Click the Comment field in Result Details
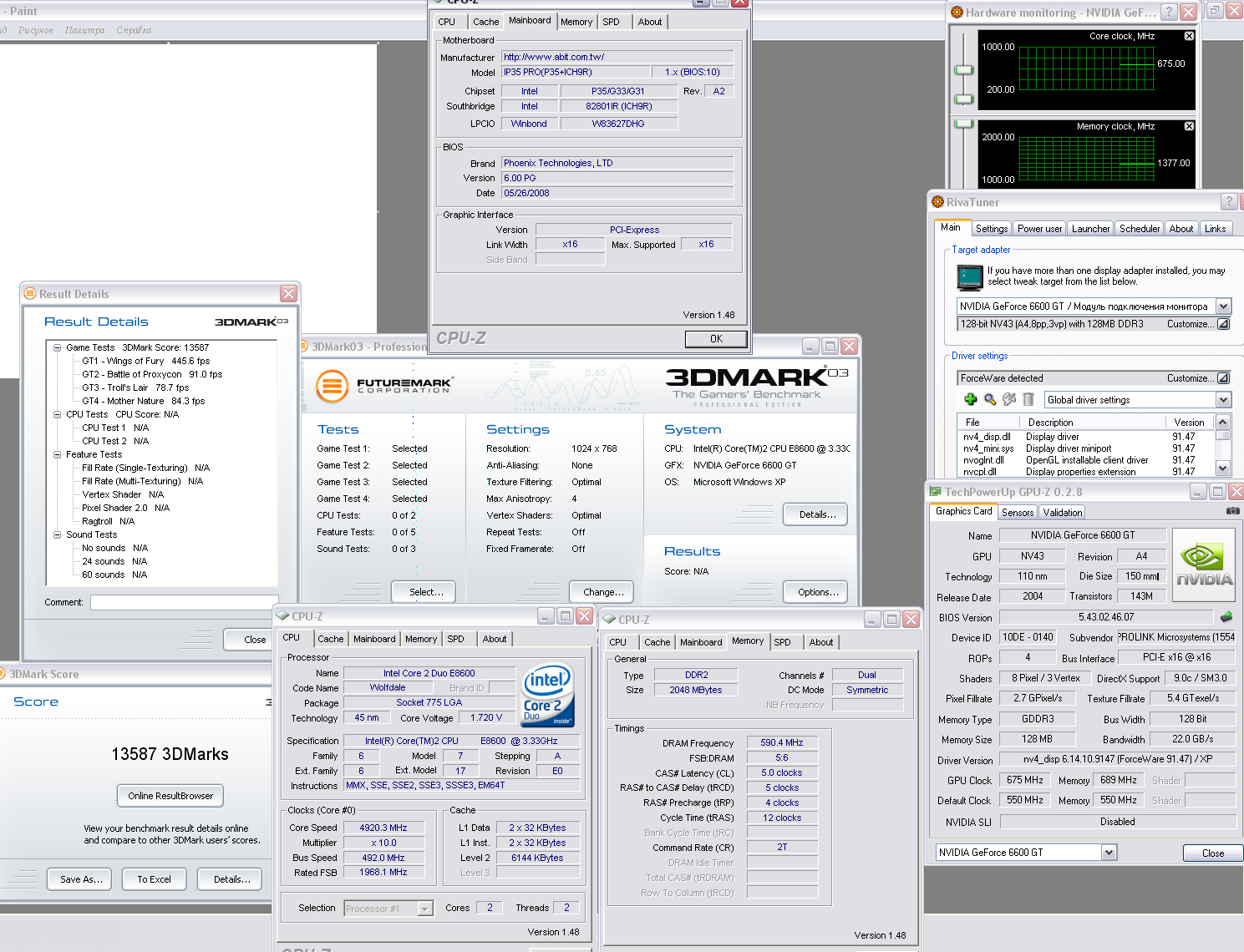 tap(184, 602)
